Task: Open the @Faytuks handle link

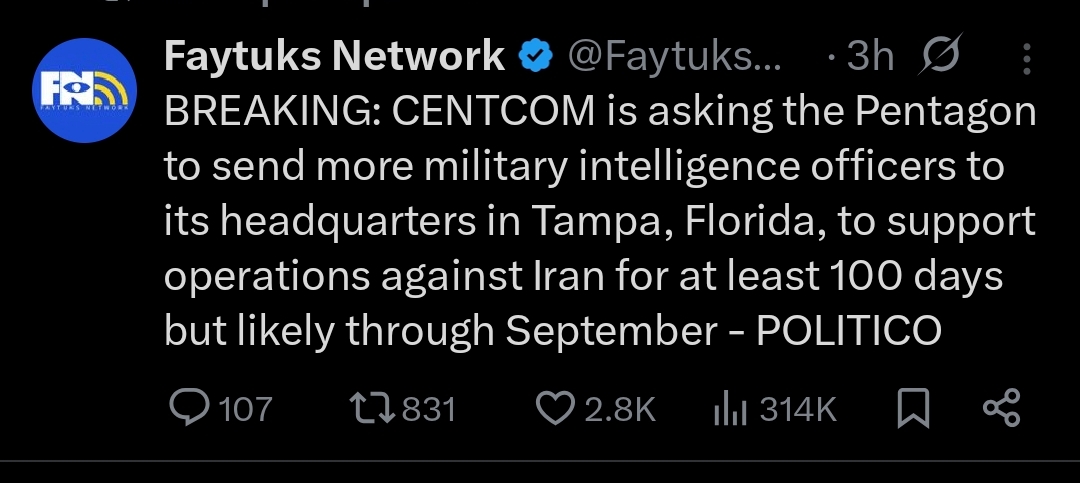Action: tap(676, 58)
